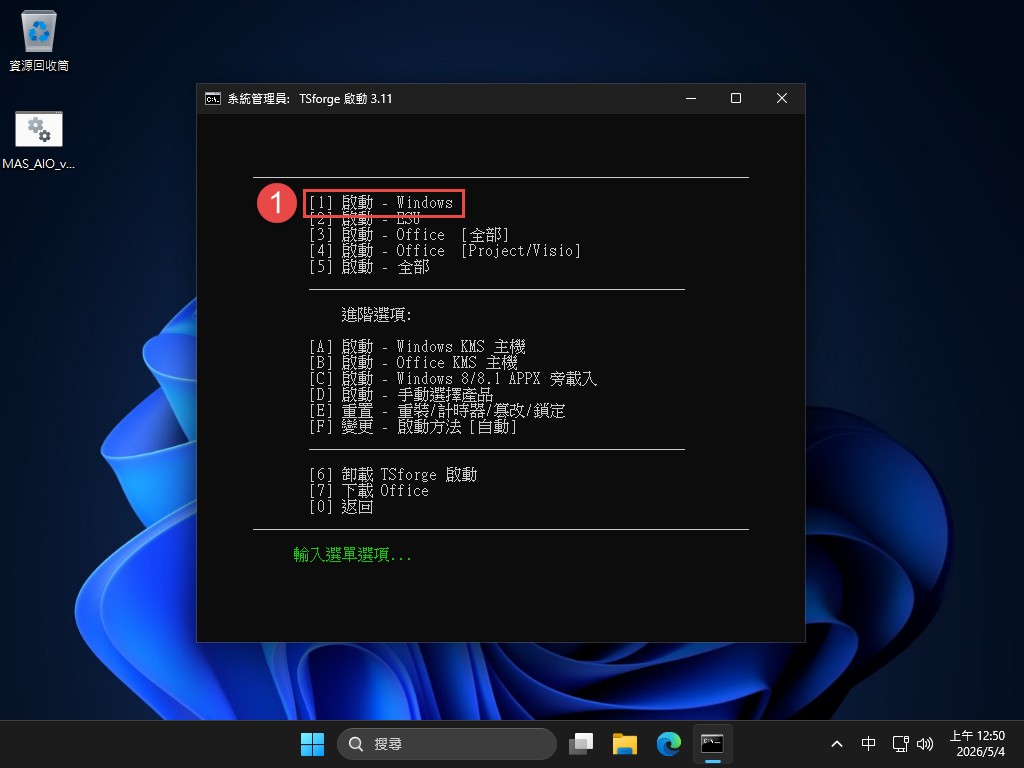
Task: Click the heading "進階選項:"
Action: [376, 315]
